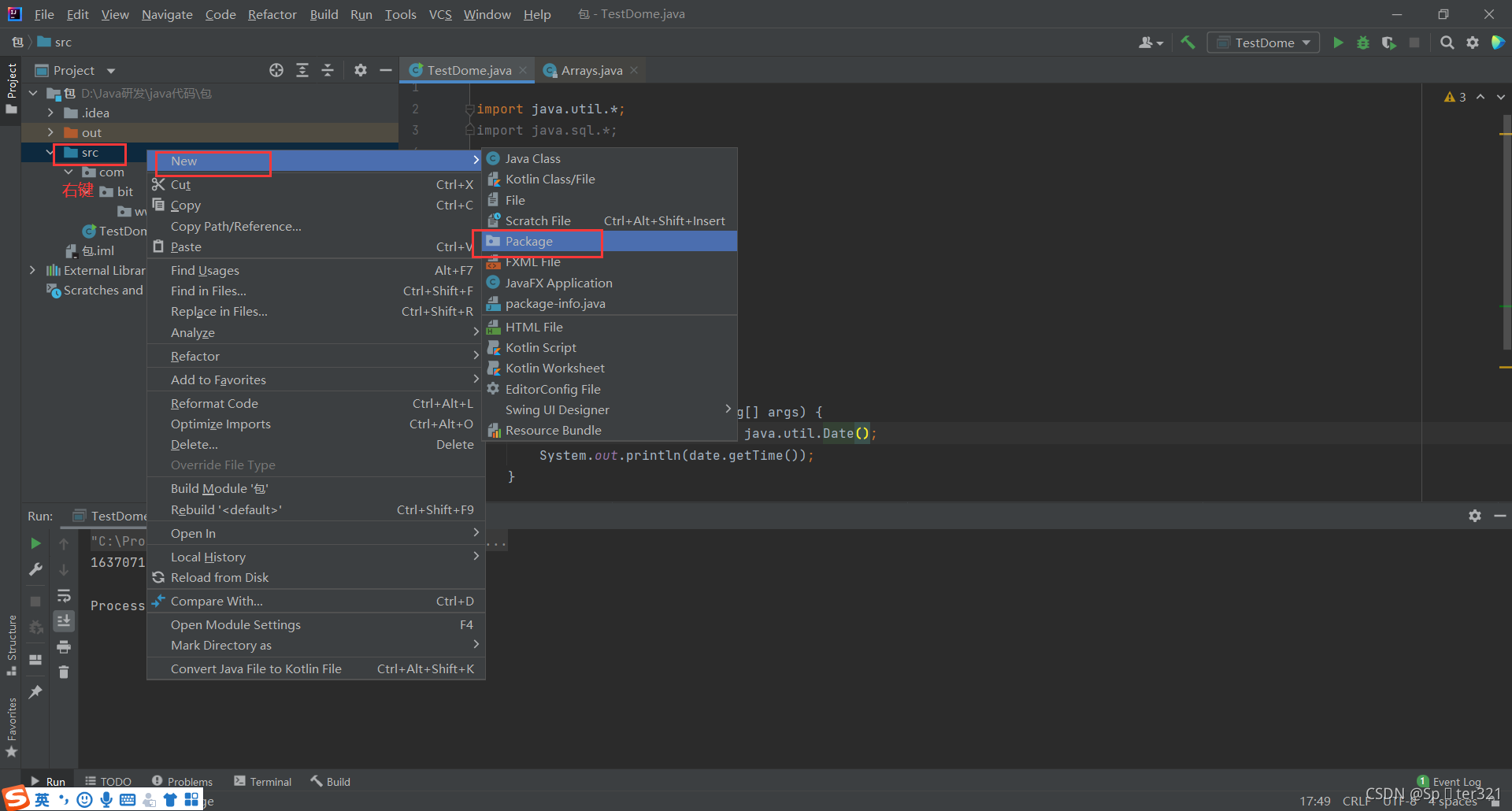This screenshot has height=811, width=1512.
Task: Toggle the Project side tool button
Action: pyautogui.click(x=12, y=87)
